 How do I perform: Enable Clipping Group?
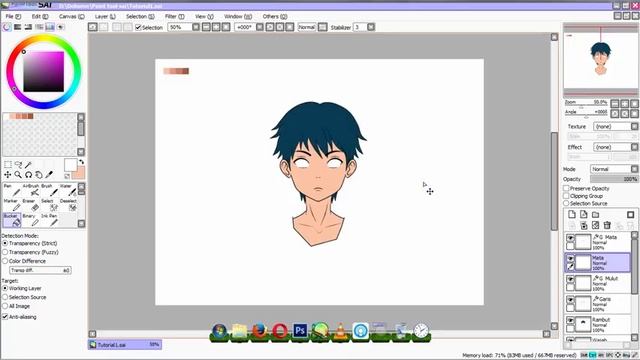pos(566,196)
